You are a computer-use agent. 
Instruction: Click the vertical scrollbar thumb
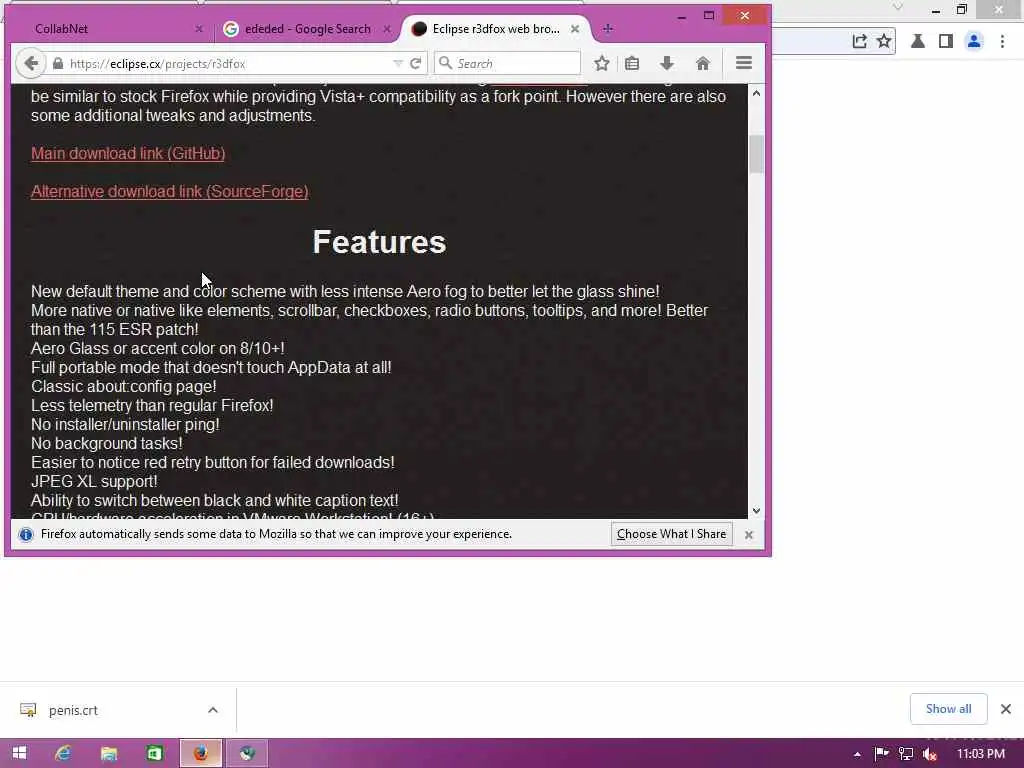coord(756,154)
